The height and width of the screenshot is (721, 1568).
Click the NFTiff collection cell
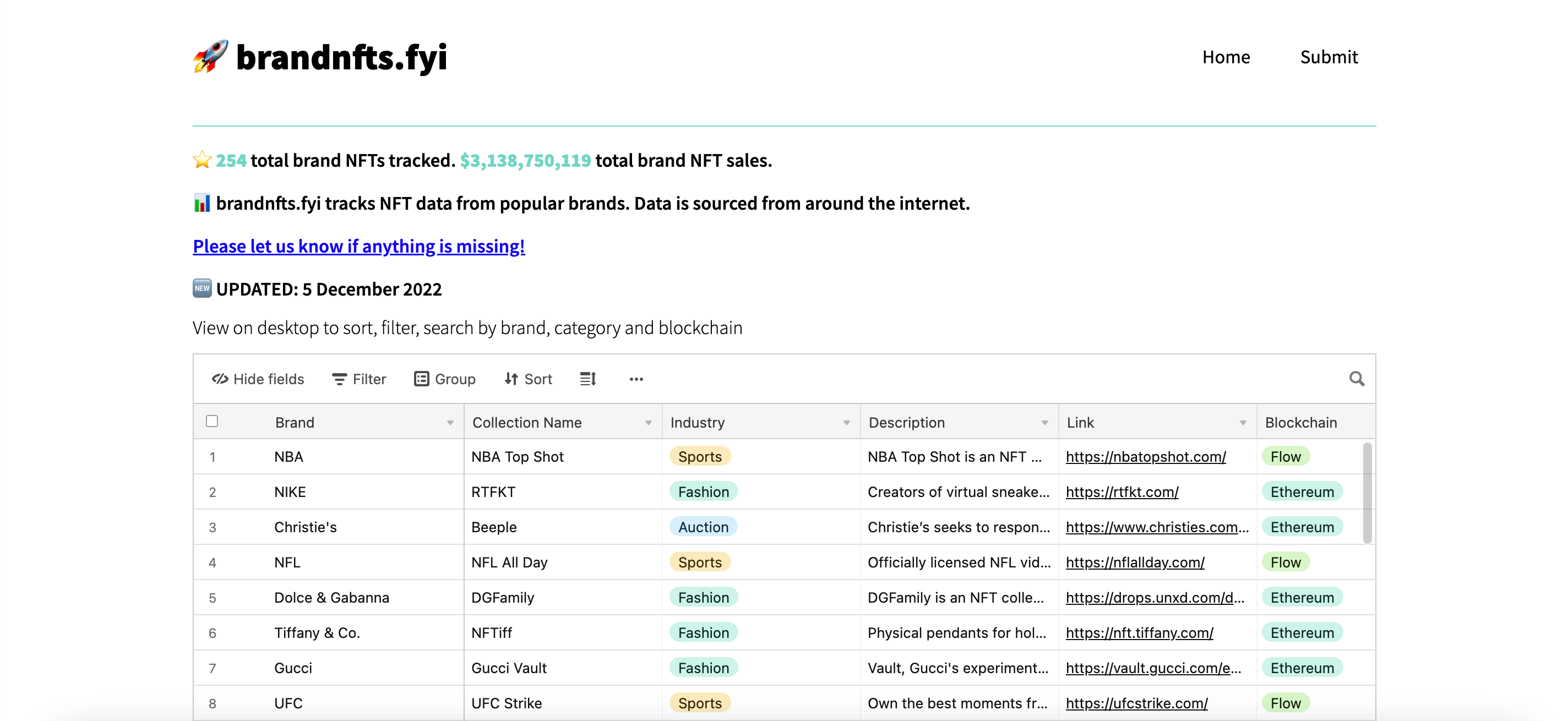[x=563, y=633]
